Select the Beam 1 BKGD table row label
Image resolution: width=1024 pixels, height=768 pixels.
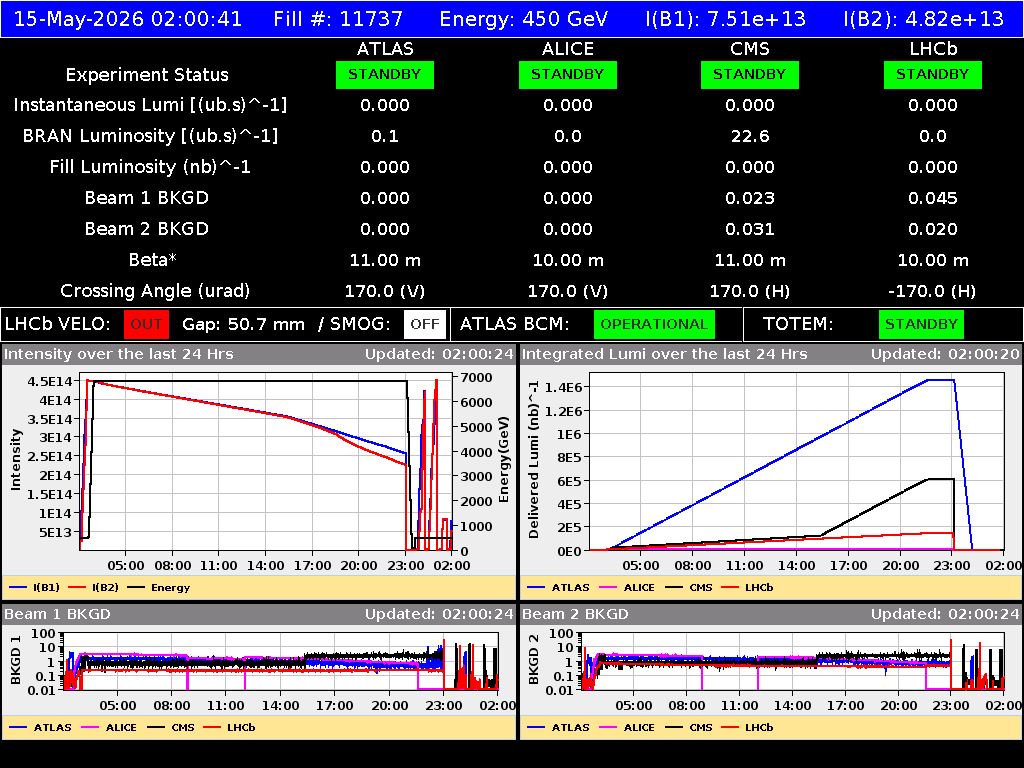point(146,198)
